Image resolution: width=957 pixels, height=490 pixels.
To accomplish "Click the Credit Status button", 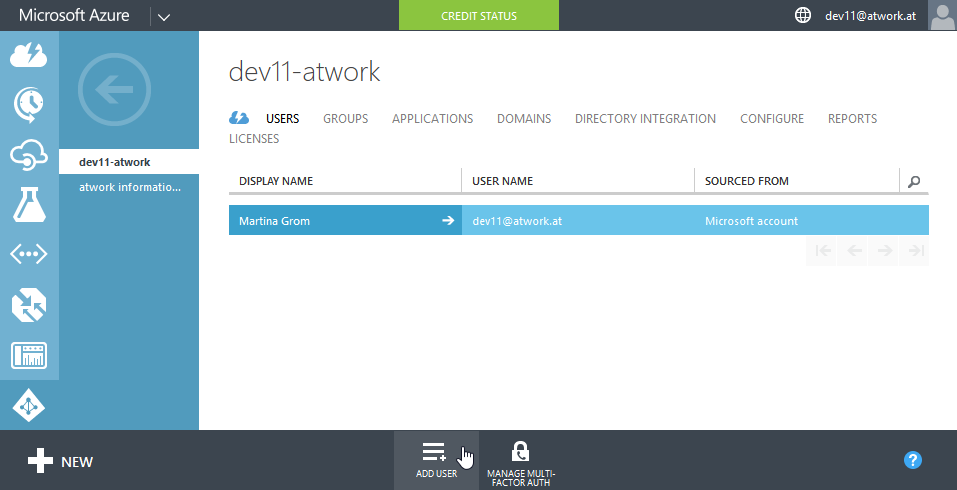I will coord(478,16).
